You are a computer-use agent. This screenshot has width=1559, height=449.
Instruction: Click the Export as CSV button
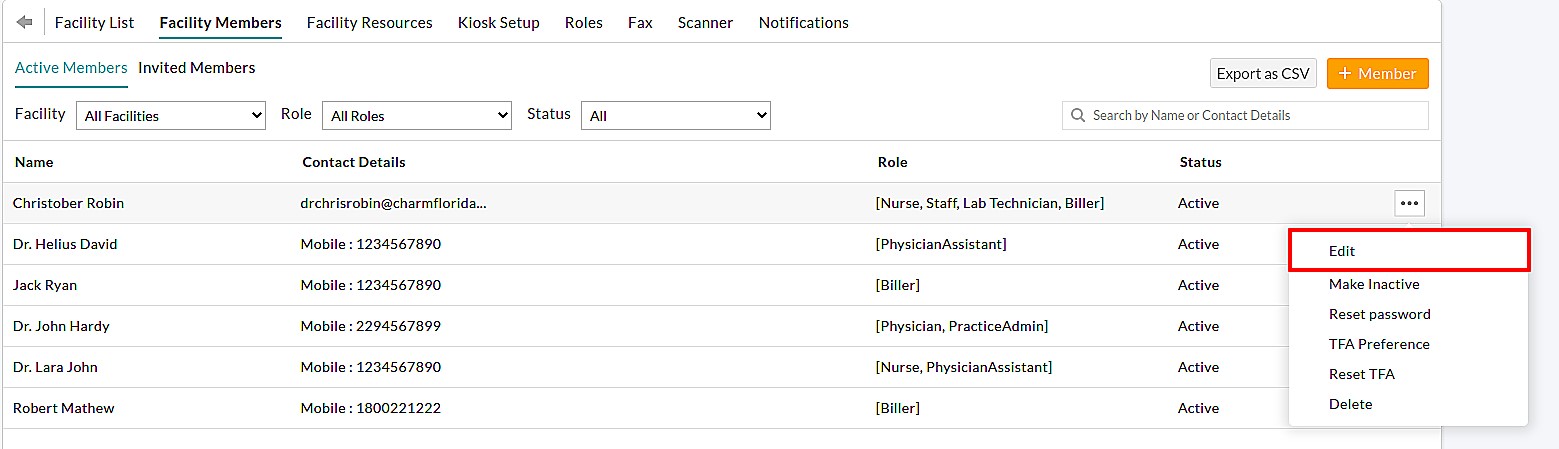(x=1262, y=74)
